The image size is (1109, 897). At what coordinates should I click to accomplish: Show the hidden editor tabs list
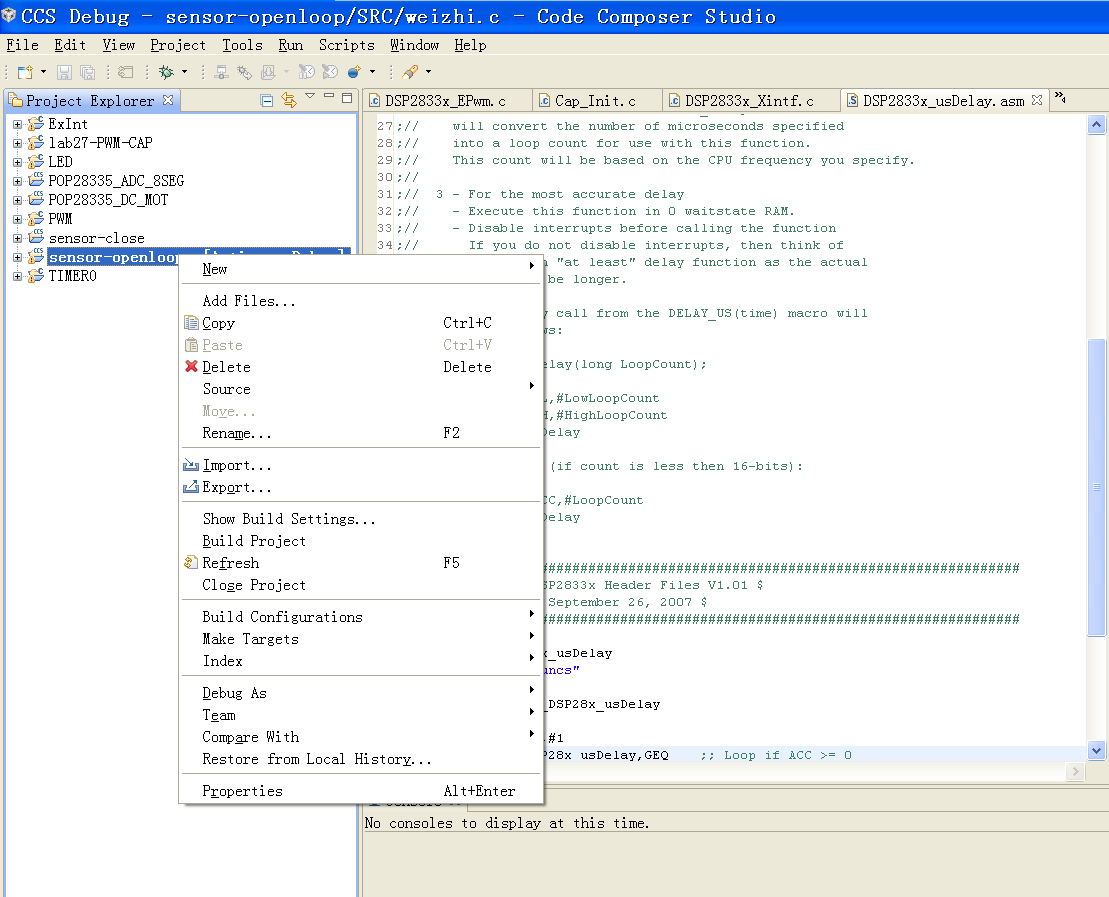point(1059,98)
